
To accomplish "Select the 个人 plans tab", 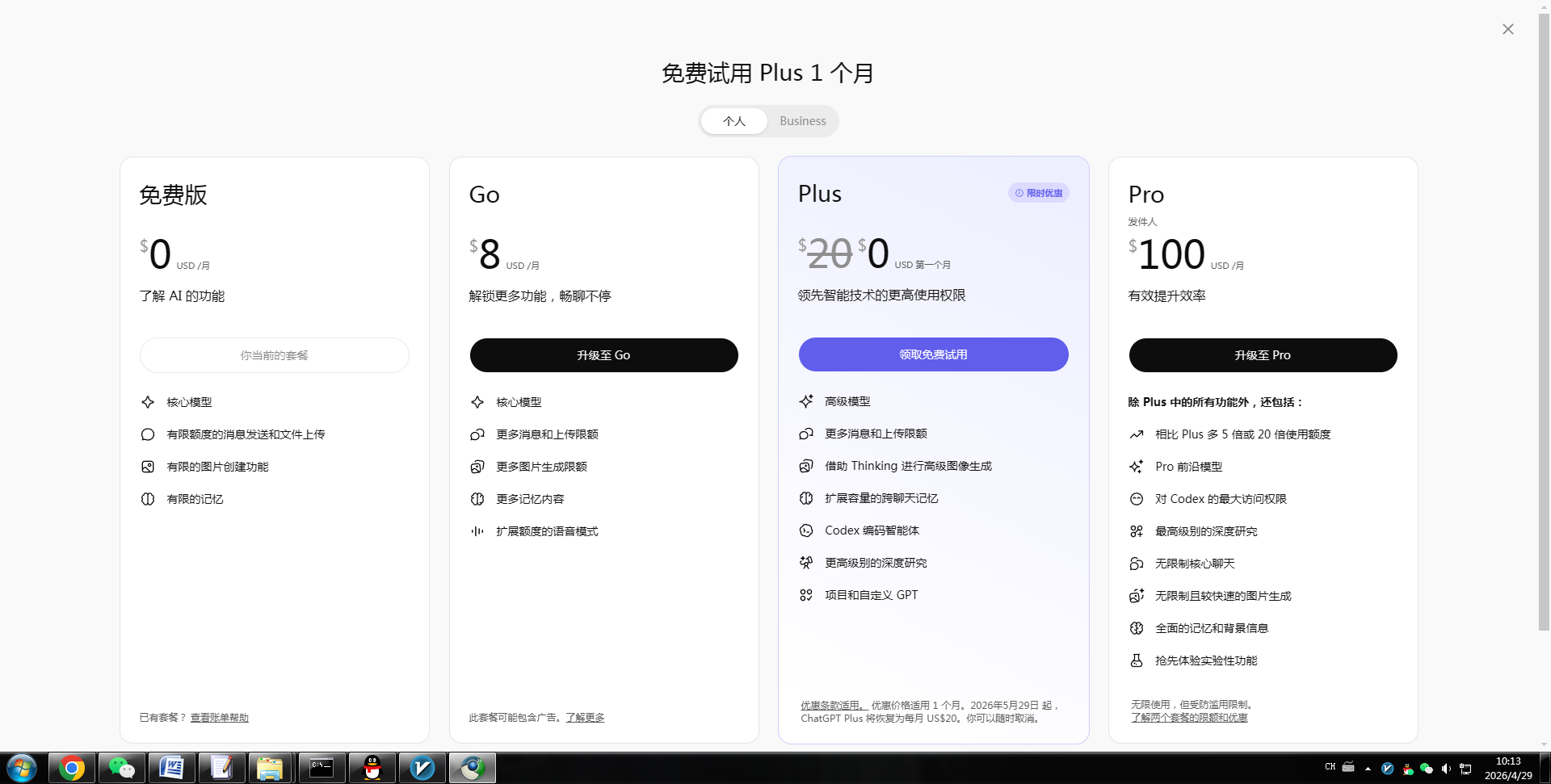I will (734, 121).
